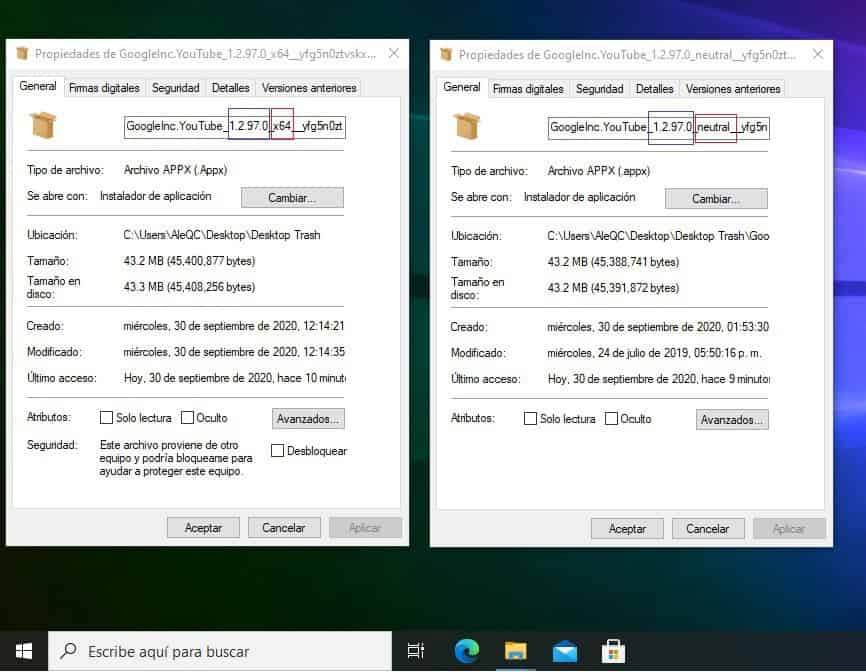
Task: Switch to Seguridad tab in neutral window
Action: (600, 89)
